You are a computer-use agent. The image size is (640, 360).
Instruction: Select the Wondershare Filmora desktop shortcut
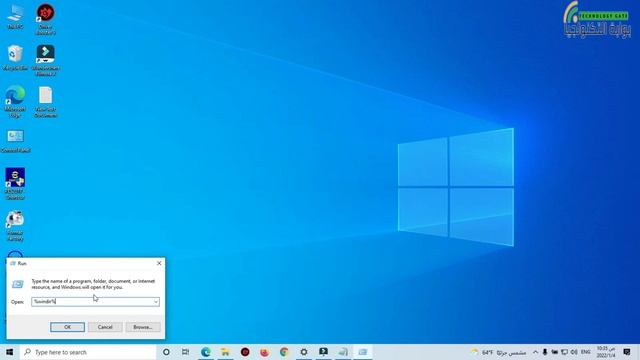tap(45, 60)
